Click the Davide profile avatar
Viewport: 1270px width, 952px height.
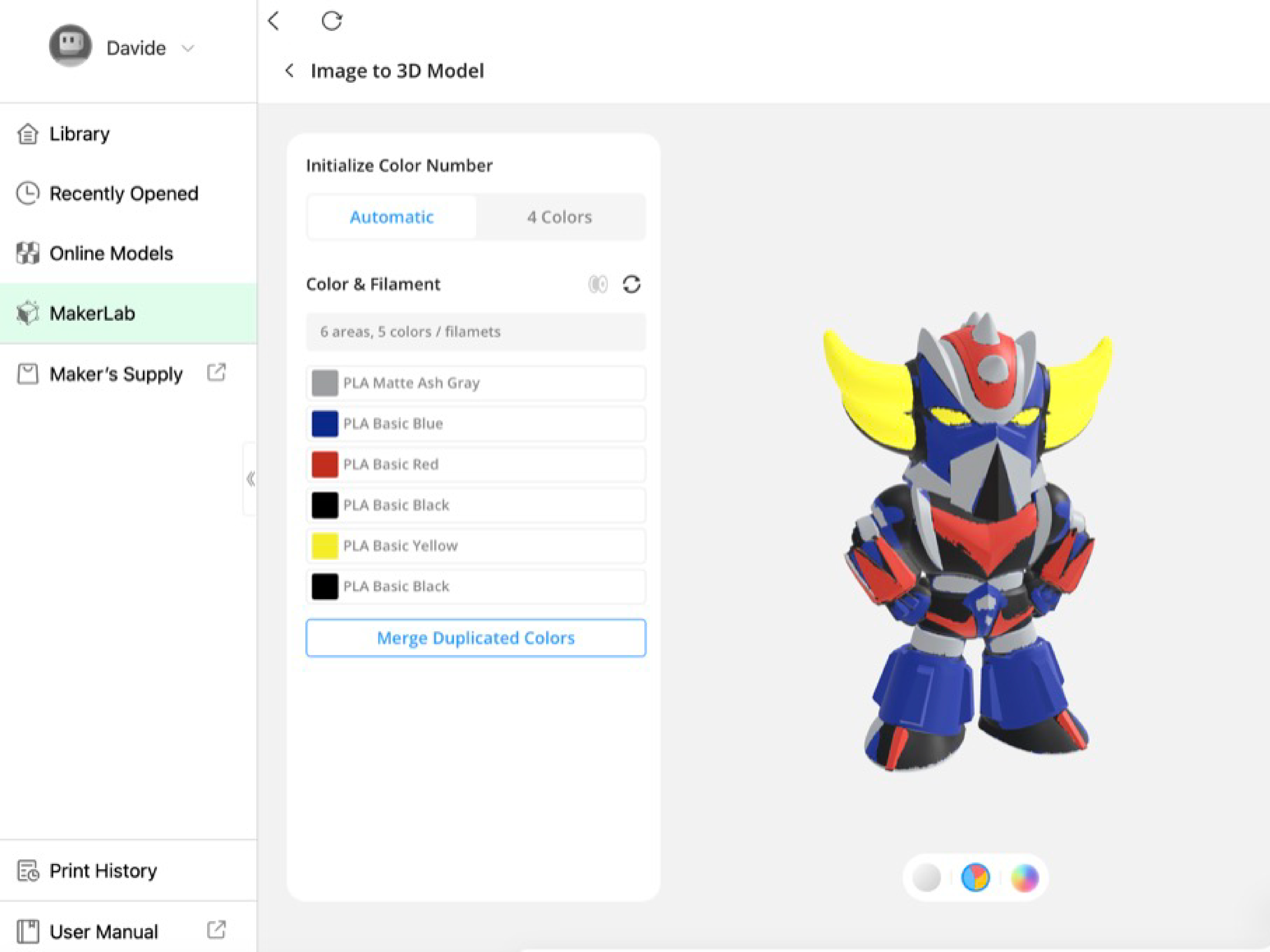click(70, 45)
